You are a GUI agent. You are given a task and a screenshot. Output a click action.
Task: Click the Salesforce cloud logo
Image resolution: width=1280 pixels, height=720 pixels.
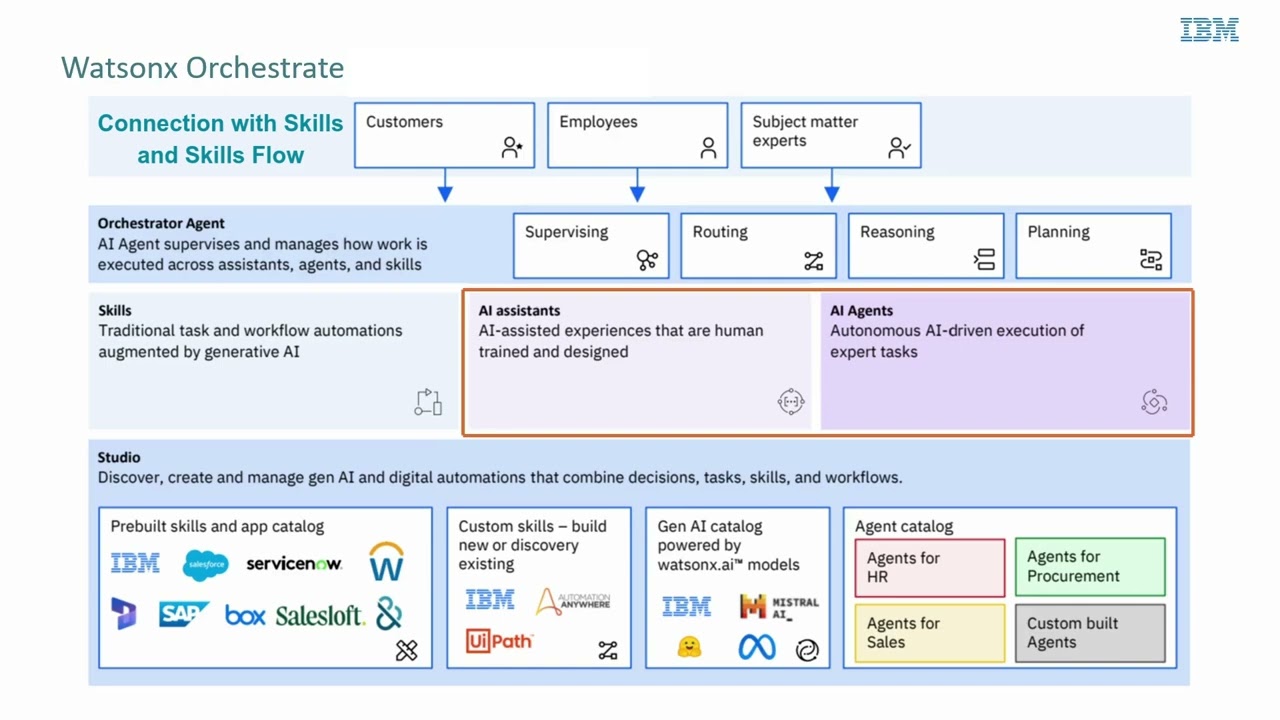(x=206, y=565)
